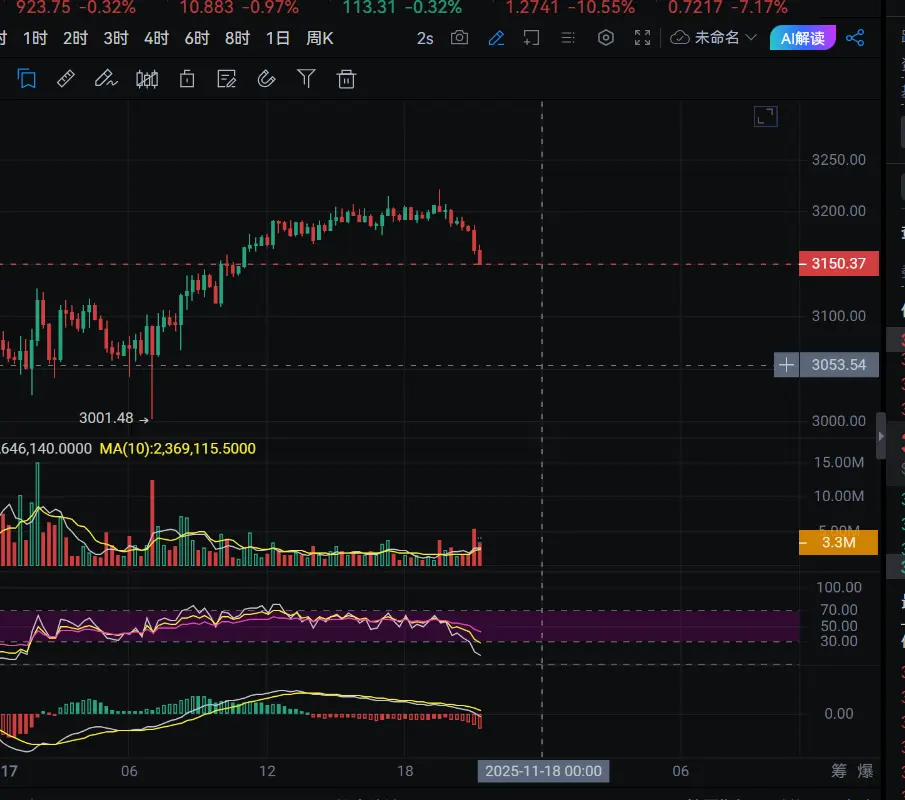905x800 pixels.
Task: Pick the freehand pen drawing tool
Action: click(106, 78)
